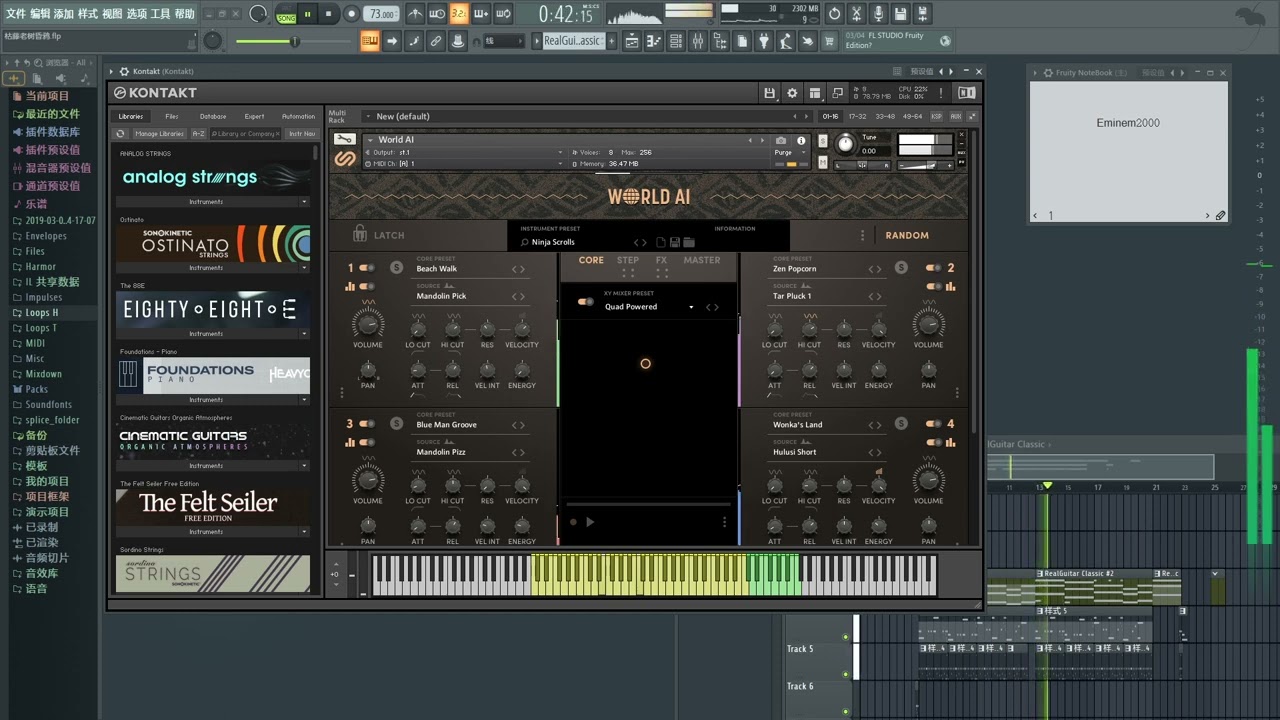Image resolution: width=1280 pixels, height=720 pixels.
Task: Select the Foundations Piano library banner
Action: [213, 375]
